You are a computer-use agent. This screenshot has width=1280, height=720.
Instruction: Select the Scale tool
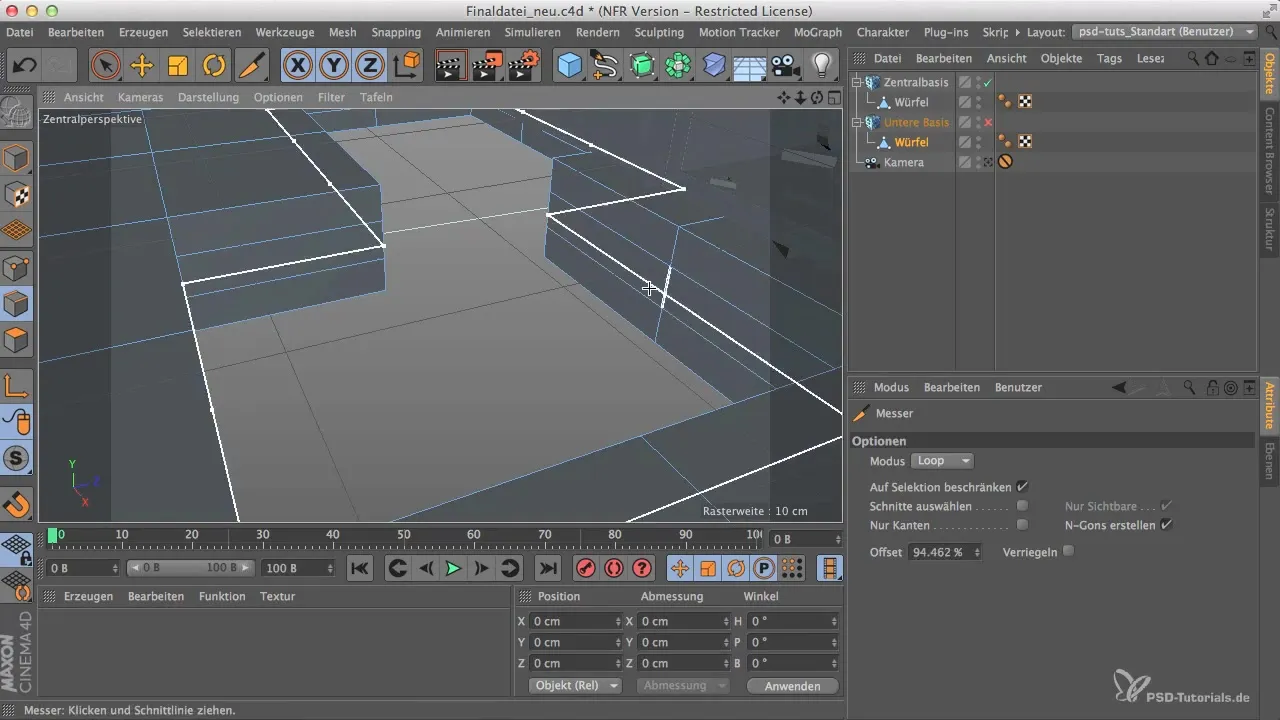point(178,66)
